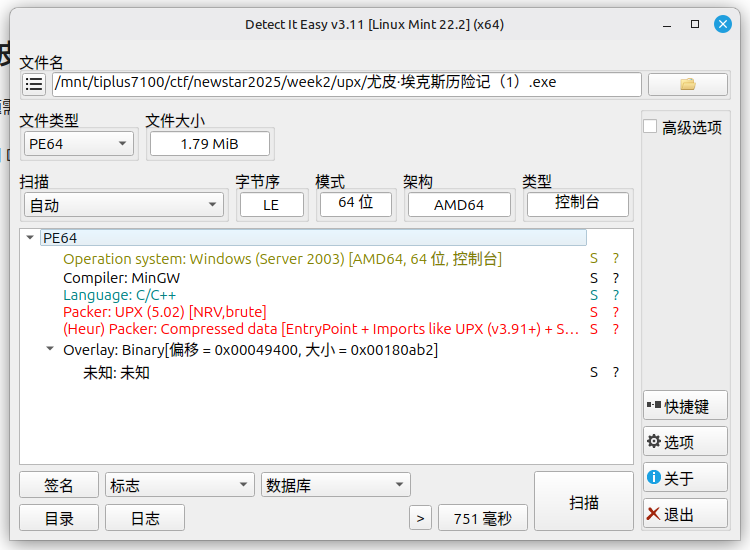This screenshot has width=750, height=550.
Task: Expand the 标志 flags dropdown
Action: pyautogui.click(x=180, y=485)
